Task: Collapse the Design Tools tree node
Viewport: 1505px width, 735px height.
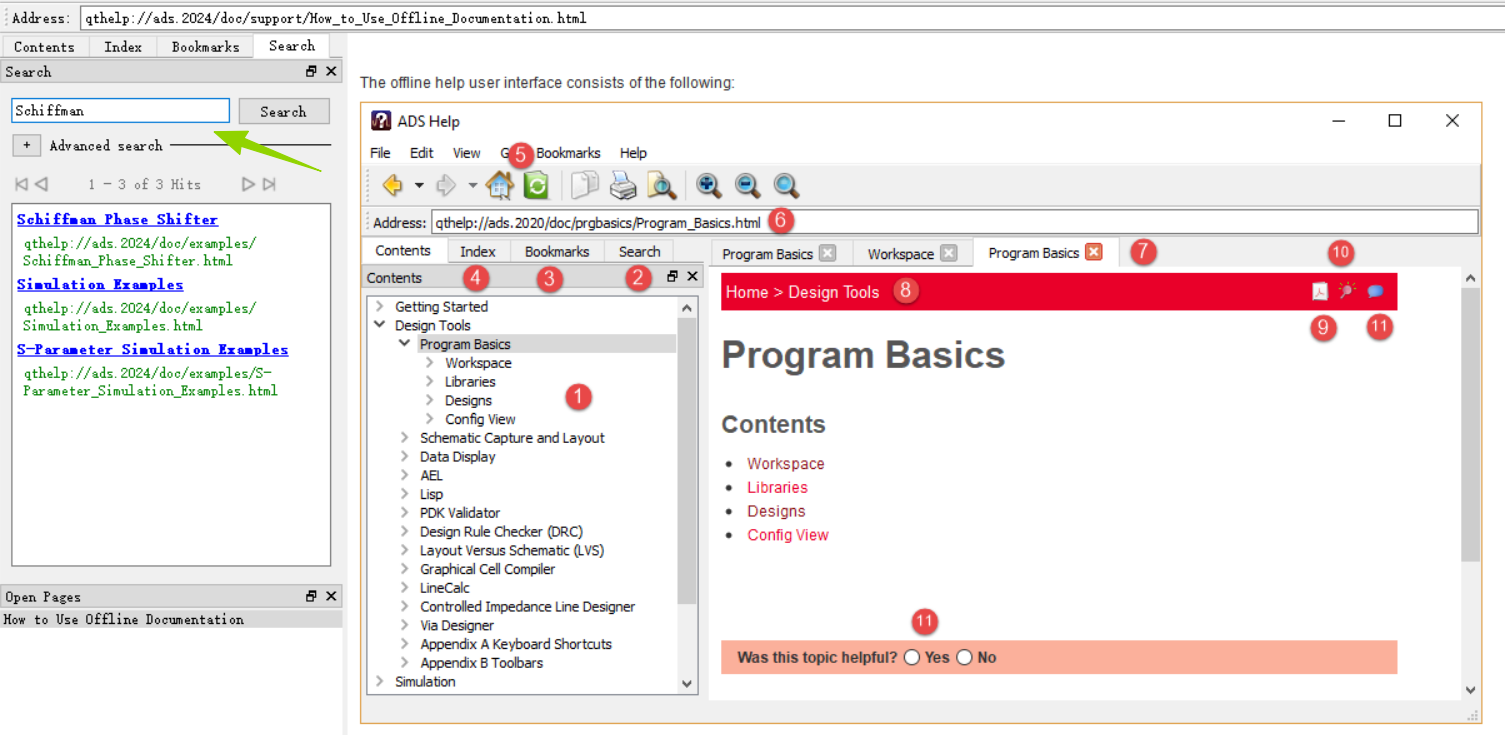Action: tap(379, 325)
